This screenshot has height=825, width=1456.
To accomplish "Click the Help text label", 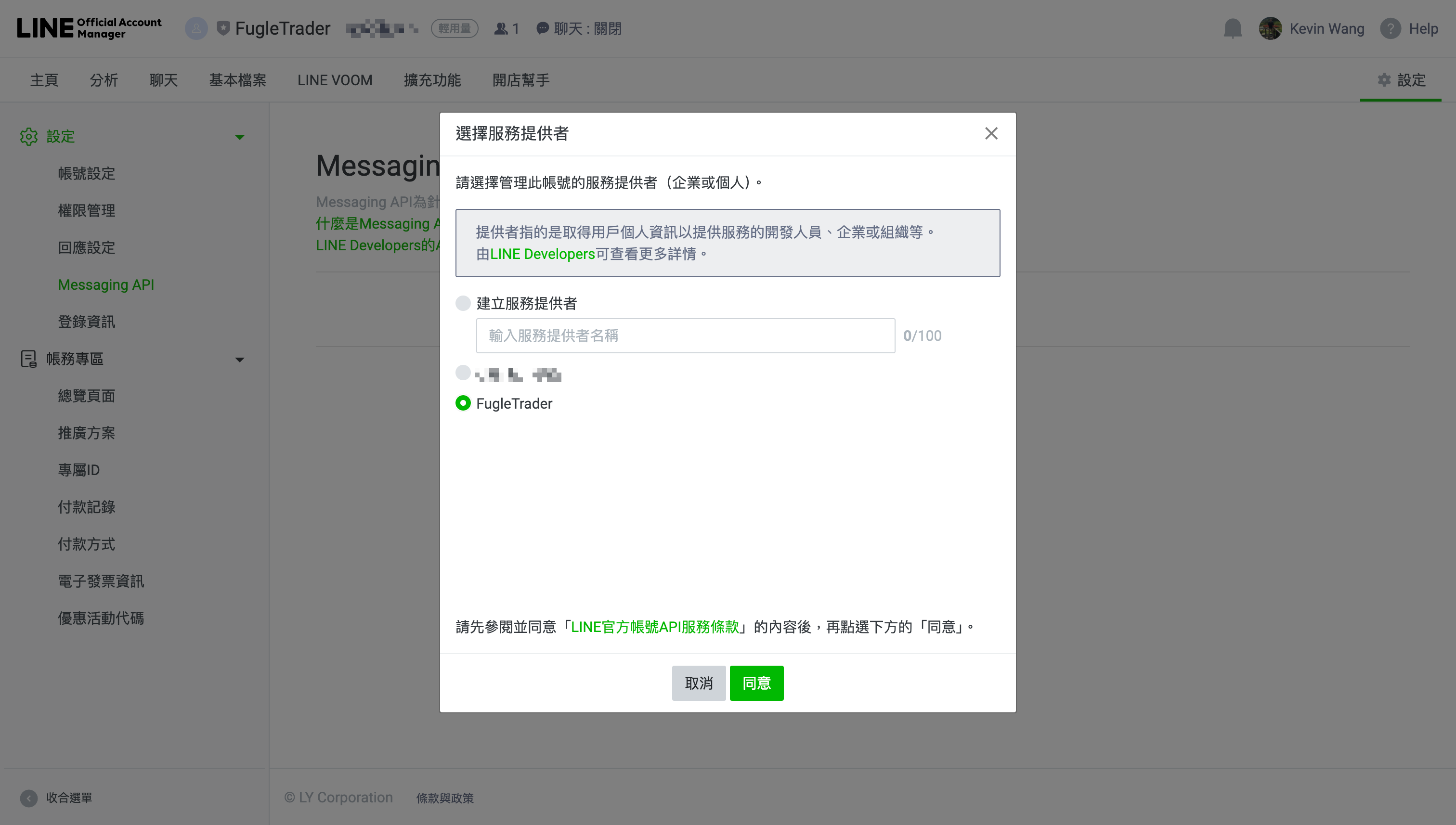I will [x=1423, y=28].
